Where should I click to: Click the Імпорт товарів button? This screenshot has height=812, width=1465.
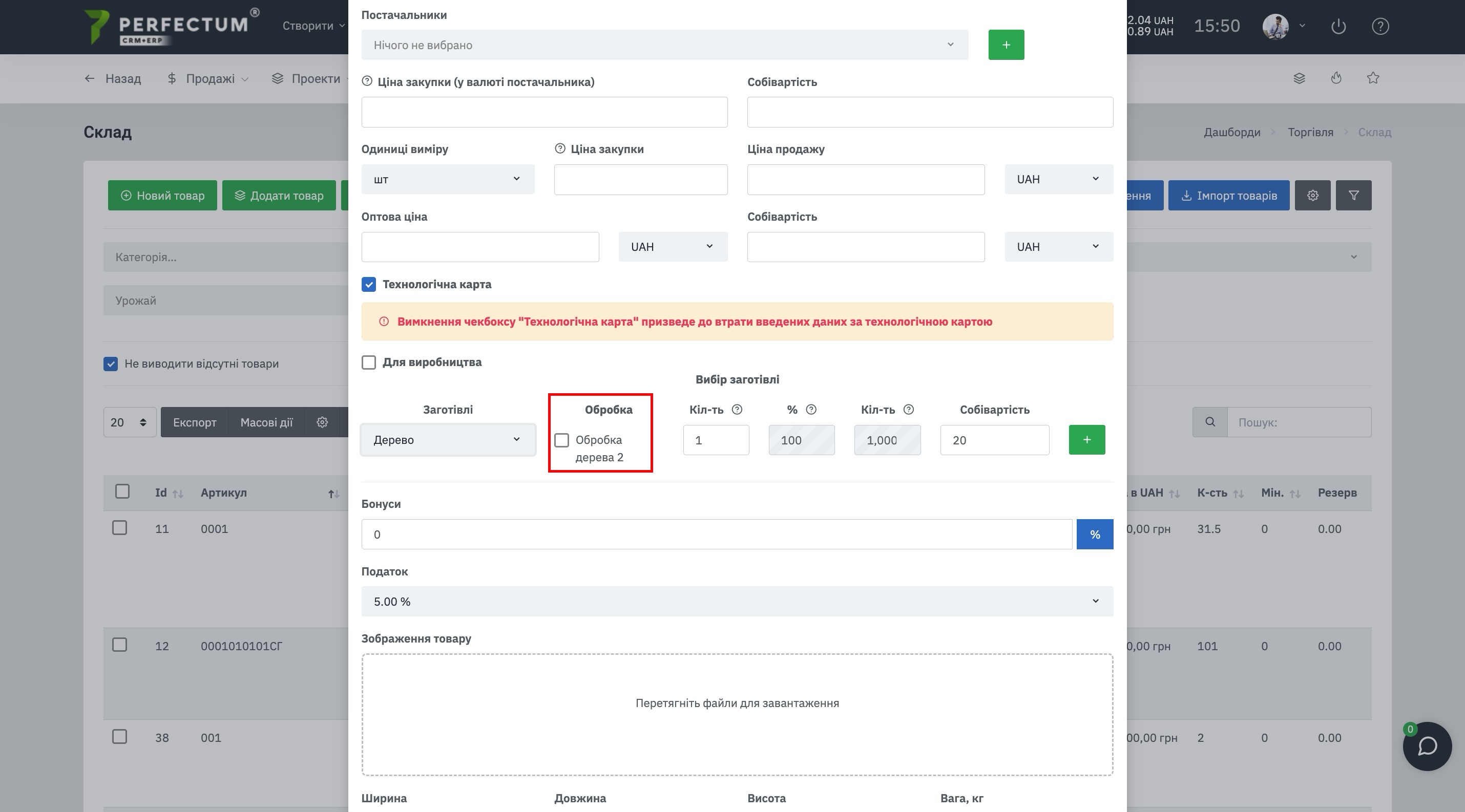(x=1228, y=196)
